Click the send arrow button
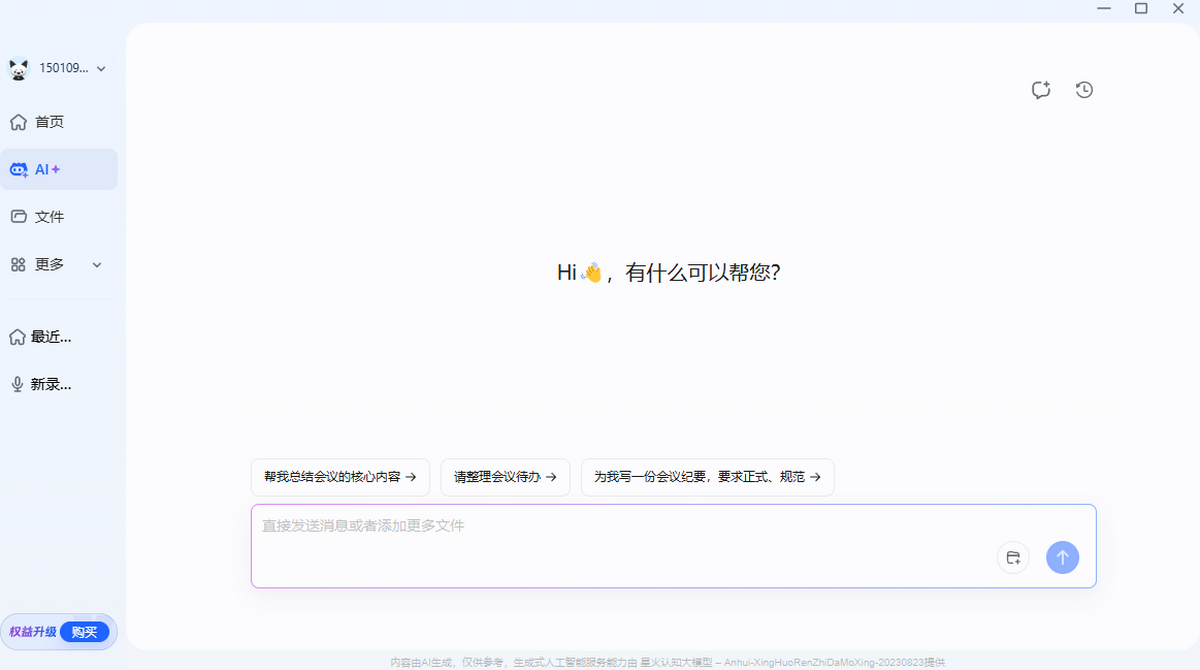 point(1063,557)
